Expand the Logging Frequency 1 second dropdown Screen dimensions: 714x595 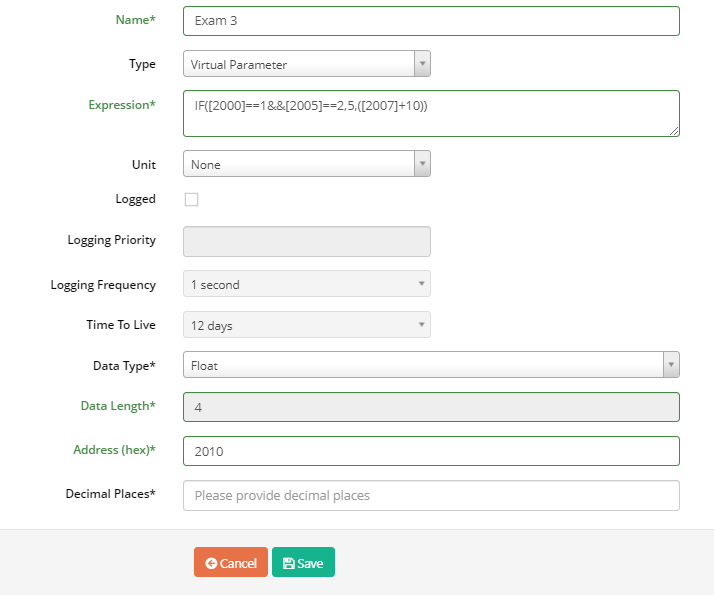pyautogui.click(x=306, y=284)
